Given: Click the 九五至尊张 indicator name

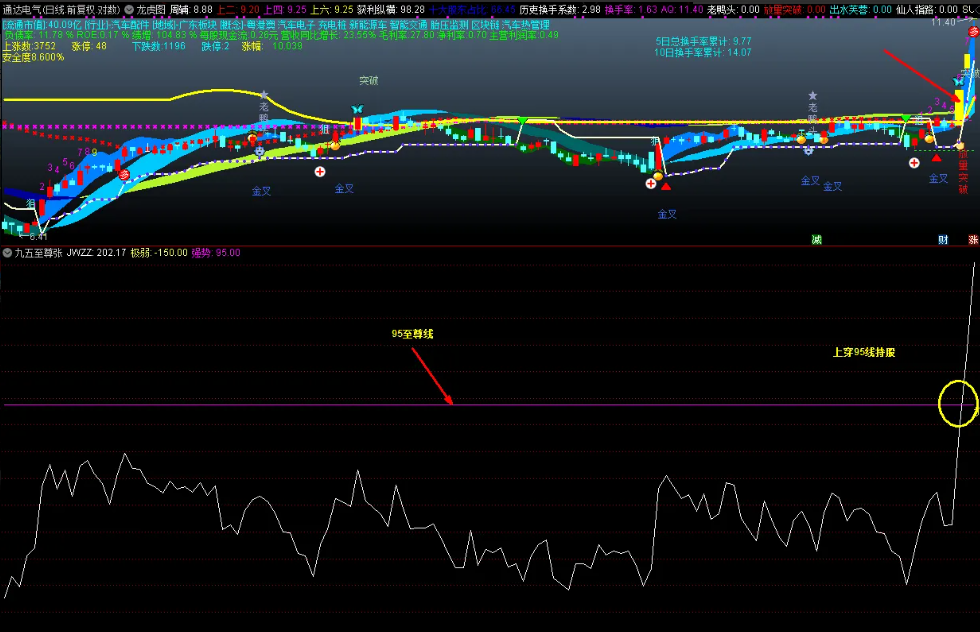Looking at the screenshot, I should coord(37,253).
